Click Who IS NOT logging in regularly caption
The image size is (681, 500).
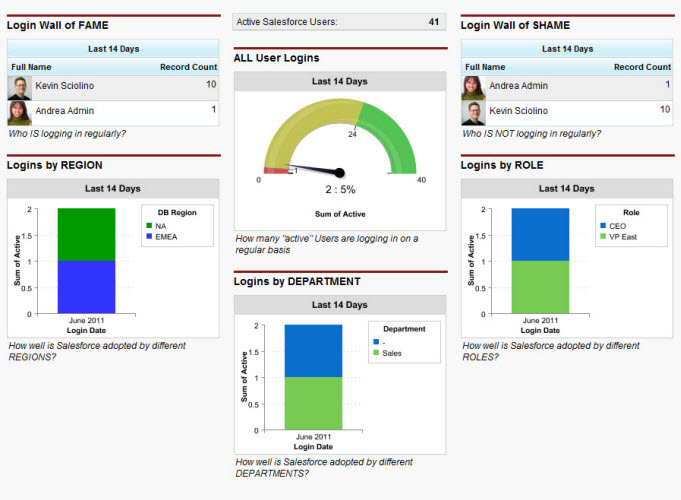click(532, 134)
